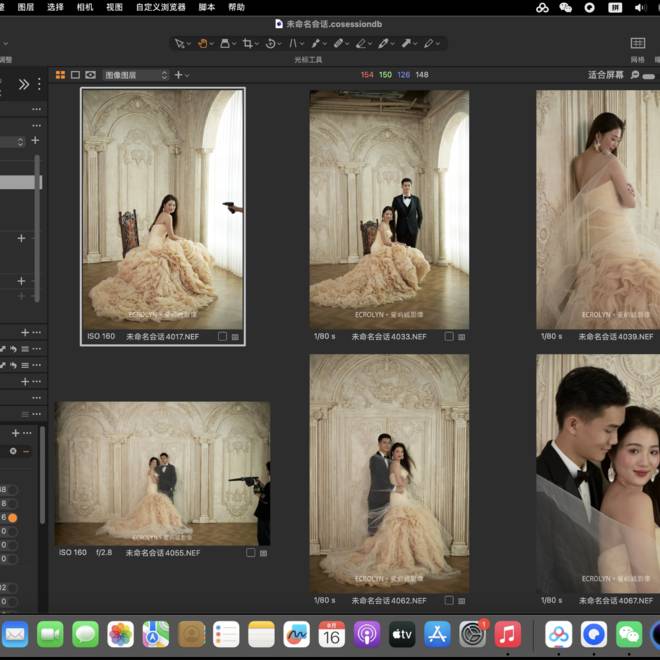This screenshot has height=660, width=660.
Task: Turn off the orange enabled toggle
Action: 12,518
